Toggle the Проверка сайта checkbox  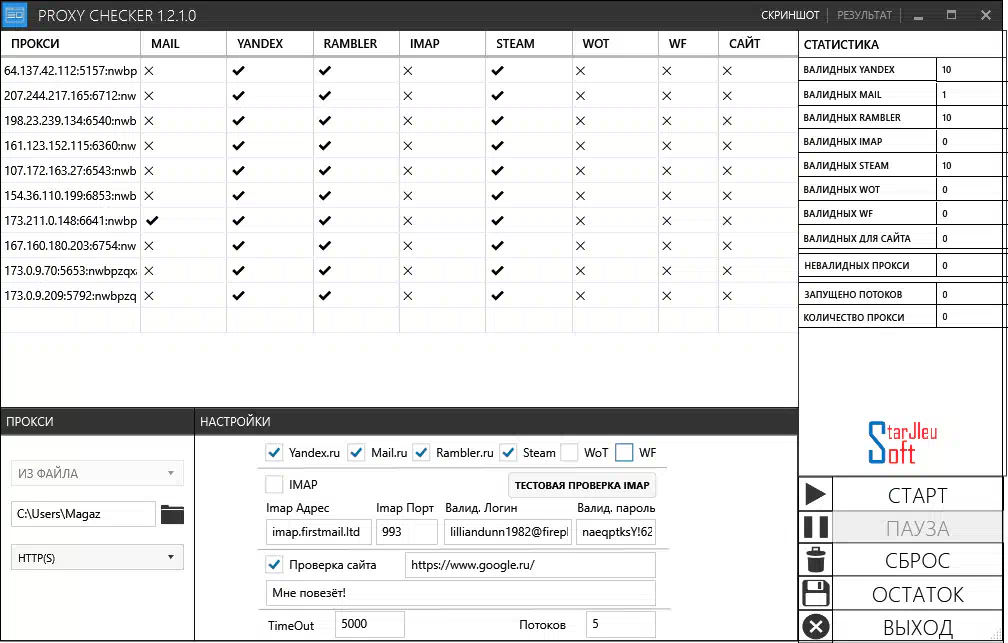click(x=274, y=565)
